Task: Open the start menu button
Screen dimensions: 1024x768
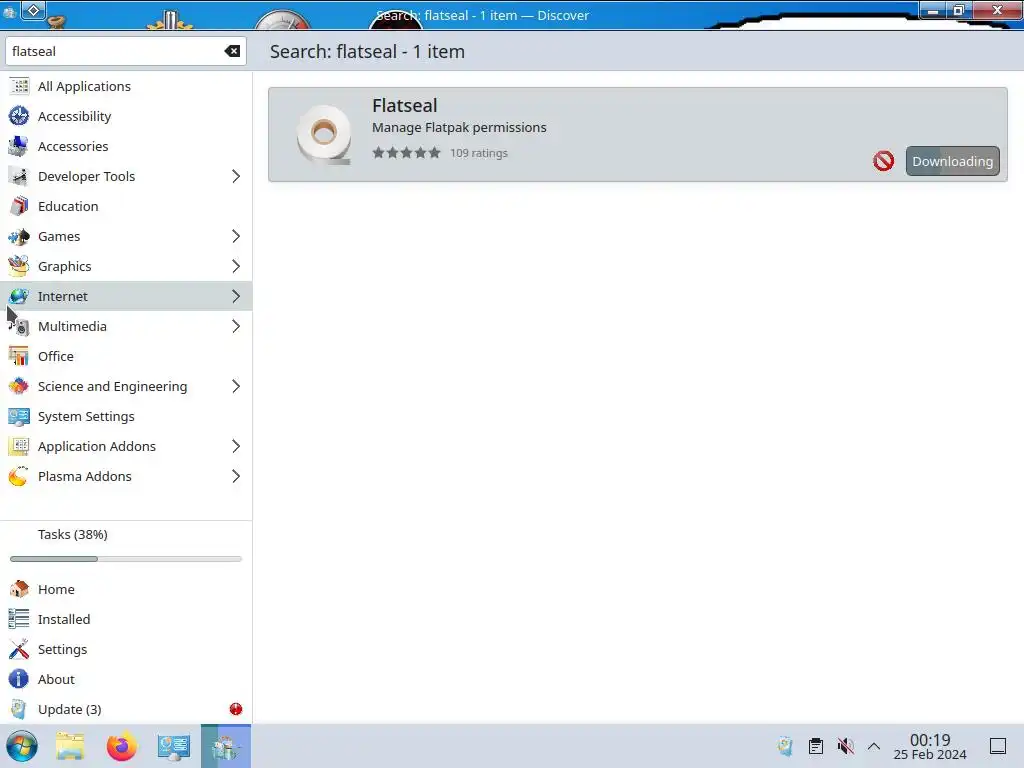Action: point(22,746)
